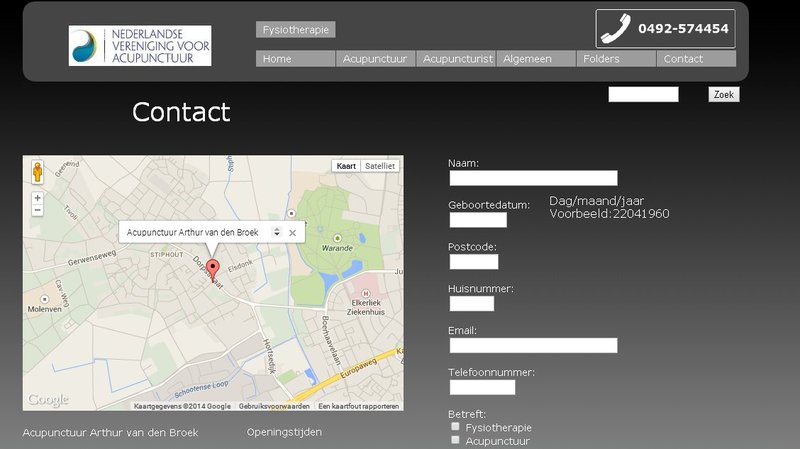
Task: Click the info popup scroll arrows
Action: 277,232
